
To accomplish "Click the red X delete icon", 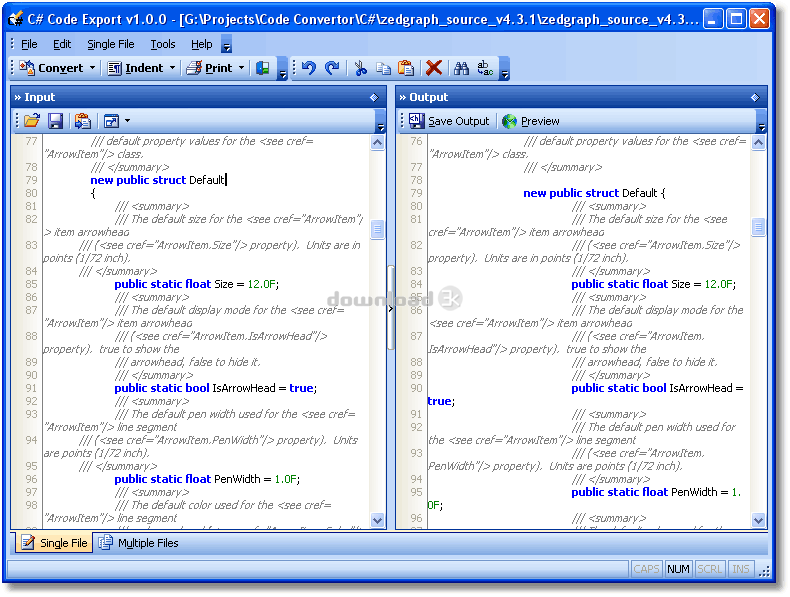I will (433, 68).
